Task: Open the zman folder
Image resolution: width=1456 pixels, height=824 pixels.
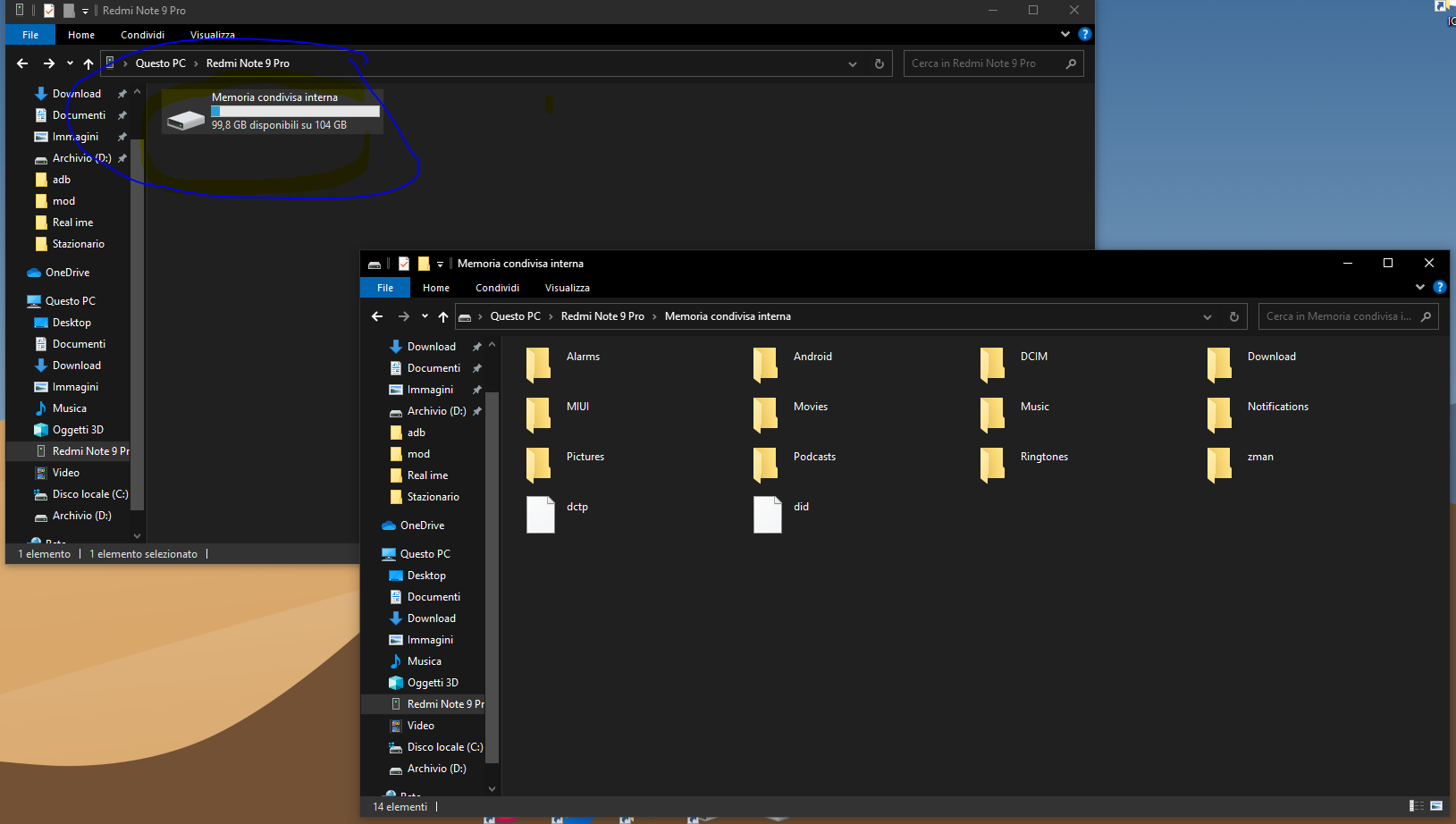Action: click(x=1241, y=464)
